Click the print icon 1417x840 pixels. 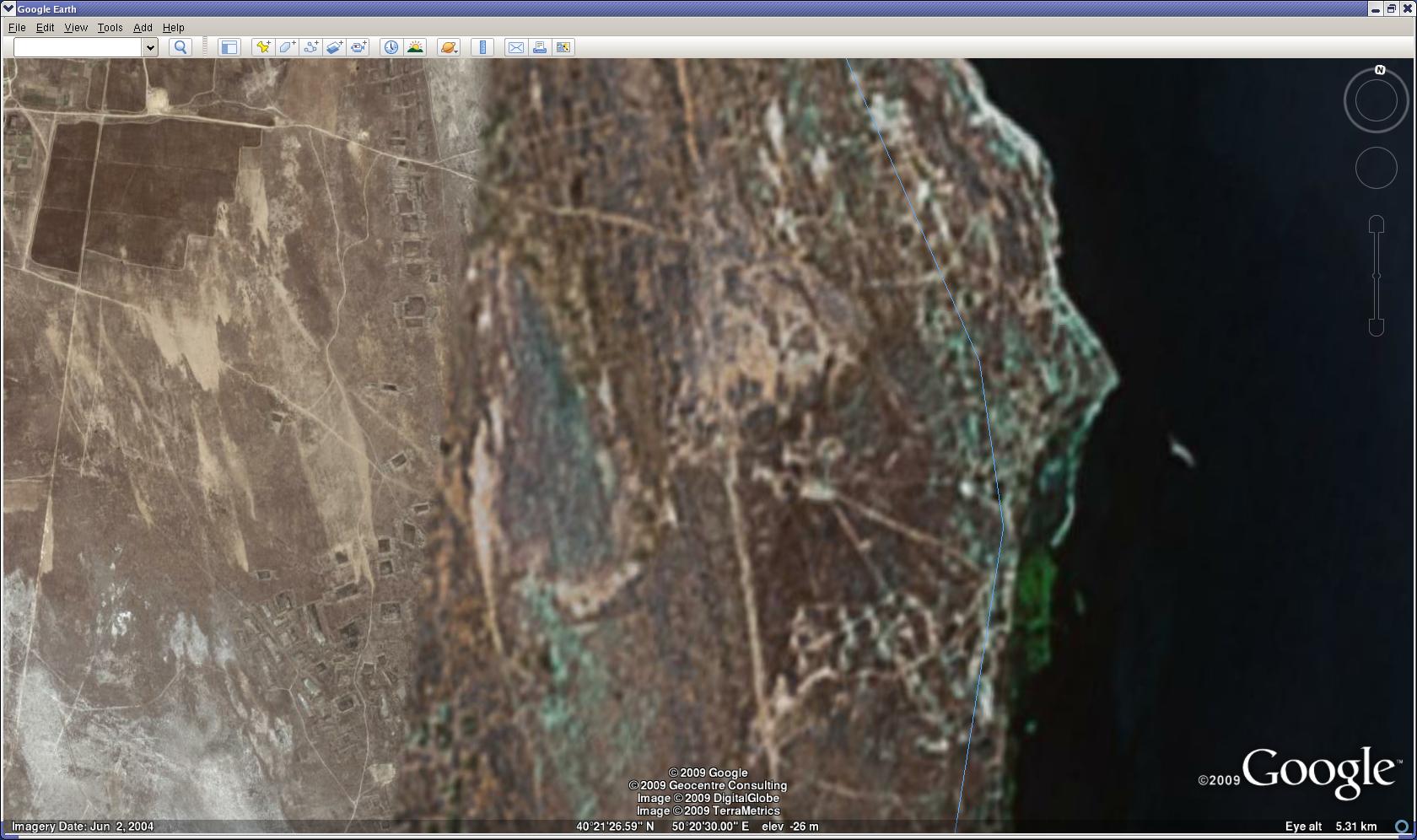point(540,47)
